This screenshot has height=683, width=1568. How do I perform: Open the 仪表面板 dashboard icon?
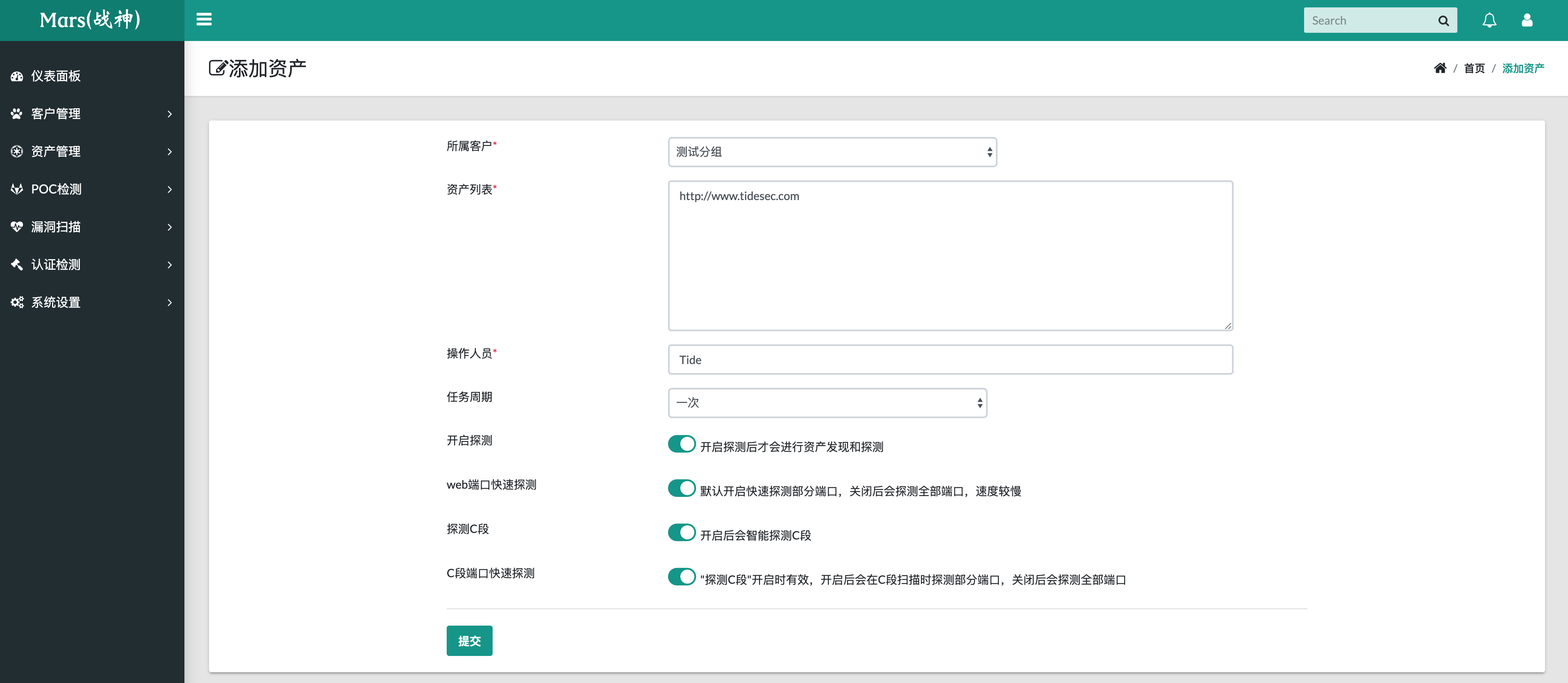click(x=16, y=76)
